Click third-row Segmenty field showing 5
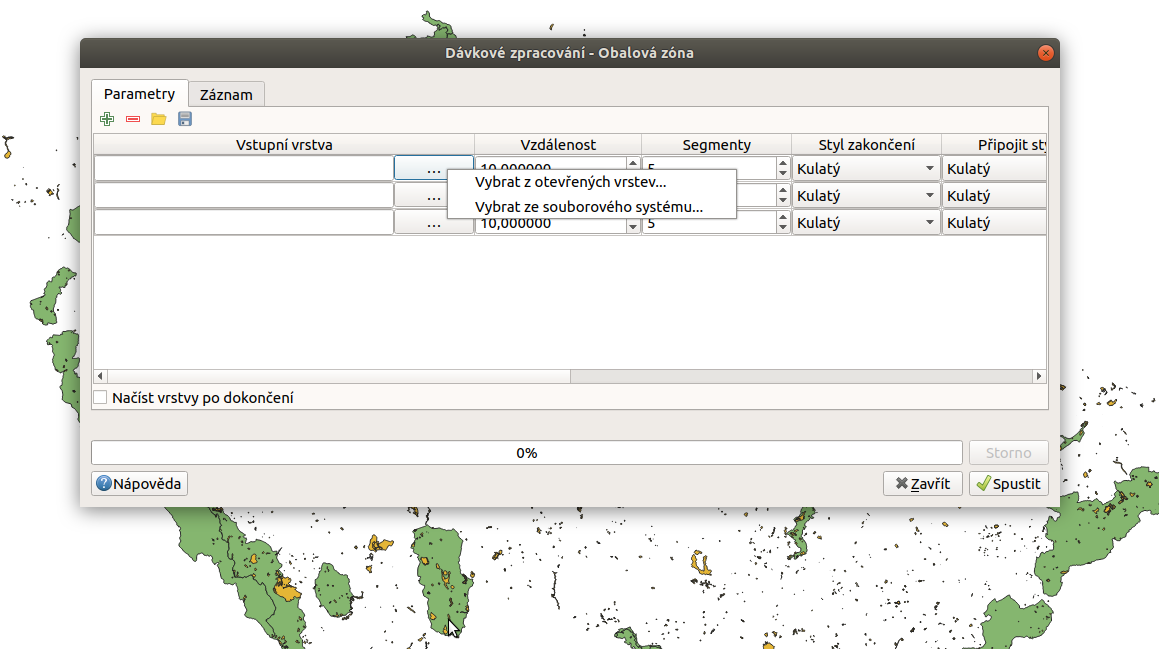The width and height of the screenshot is (1159, 649). click(710, 224)
